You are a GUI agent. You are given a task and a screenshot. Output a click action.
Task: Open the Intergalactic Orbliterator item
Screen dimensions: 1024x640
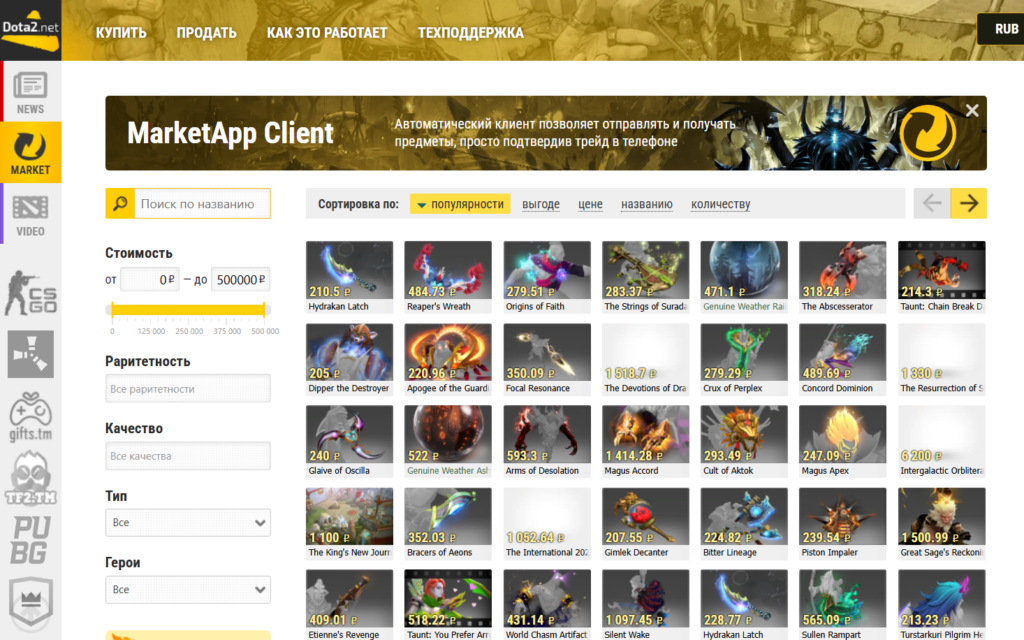coord(942,441)
